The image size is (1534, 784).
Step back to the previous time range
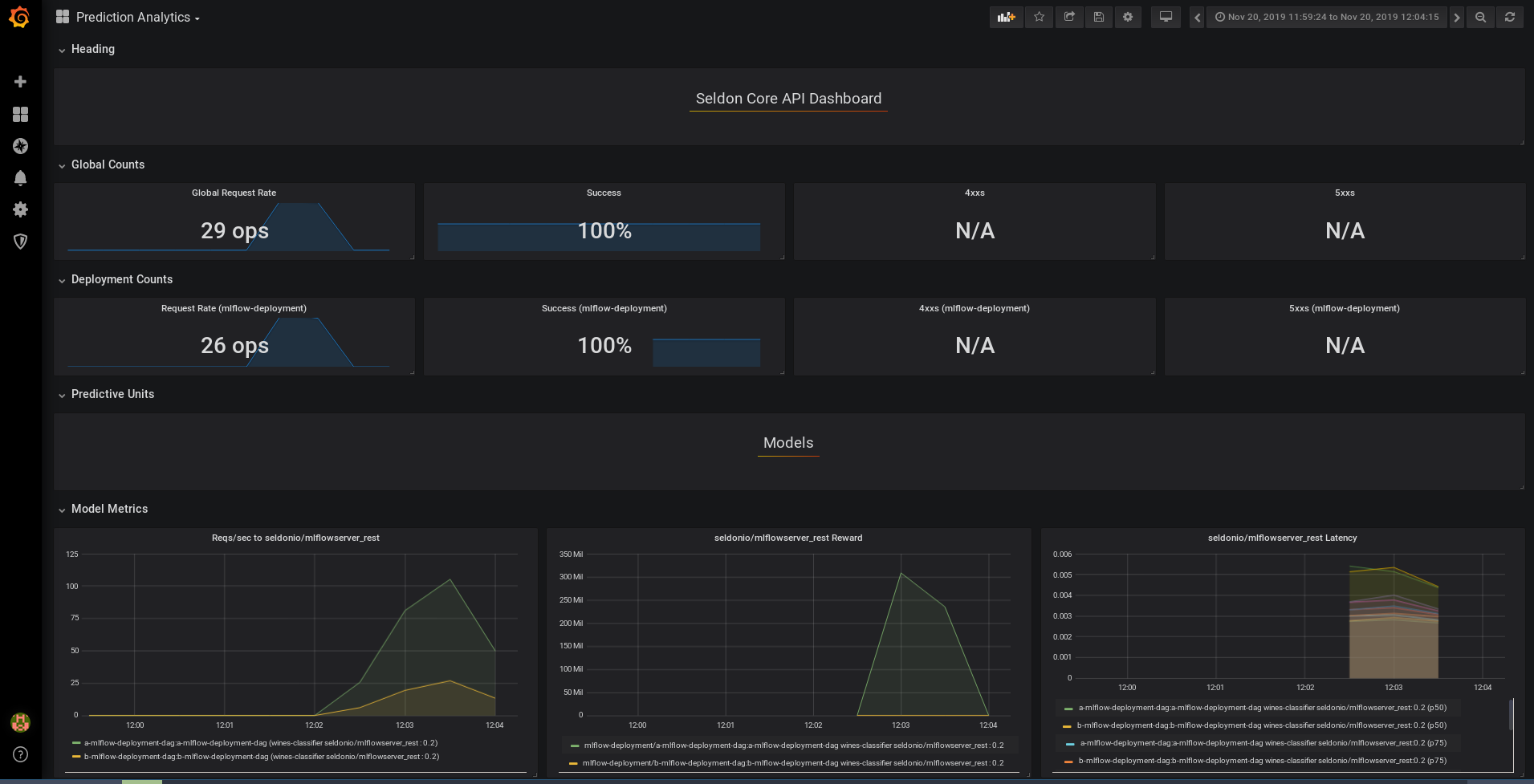pos(1197,17)
